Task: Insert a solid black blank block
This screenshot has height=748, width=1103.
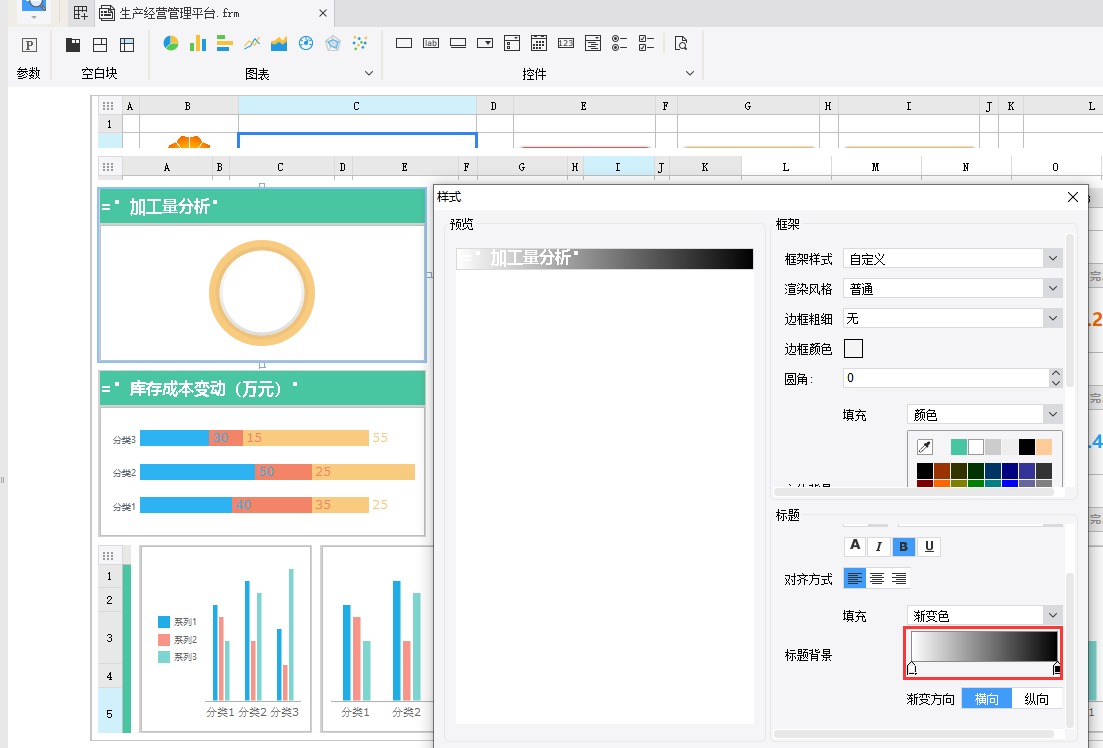Action: [x=72, y=45]
